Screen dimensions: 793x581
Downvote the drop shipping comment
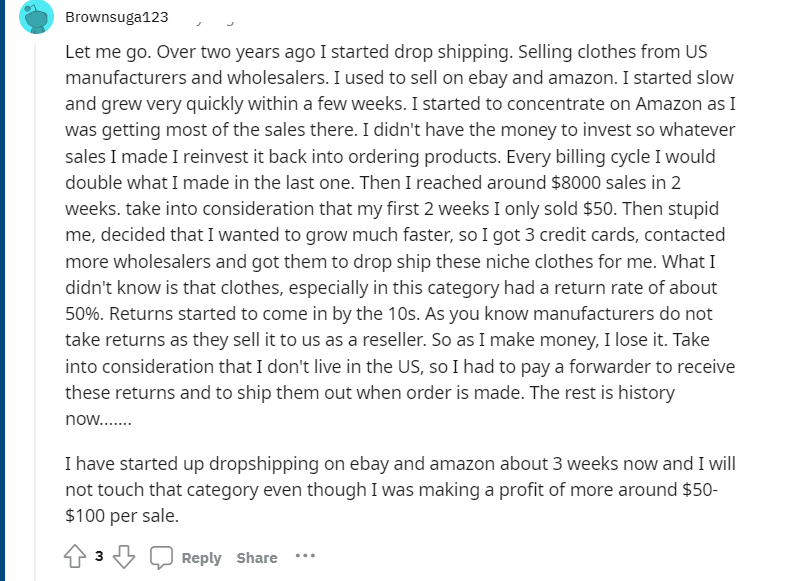124,556
